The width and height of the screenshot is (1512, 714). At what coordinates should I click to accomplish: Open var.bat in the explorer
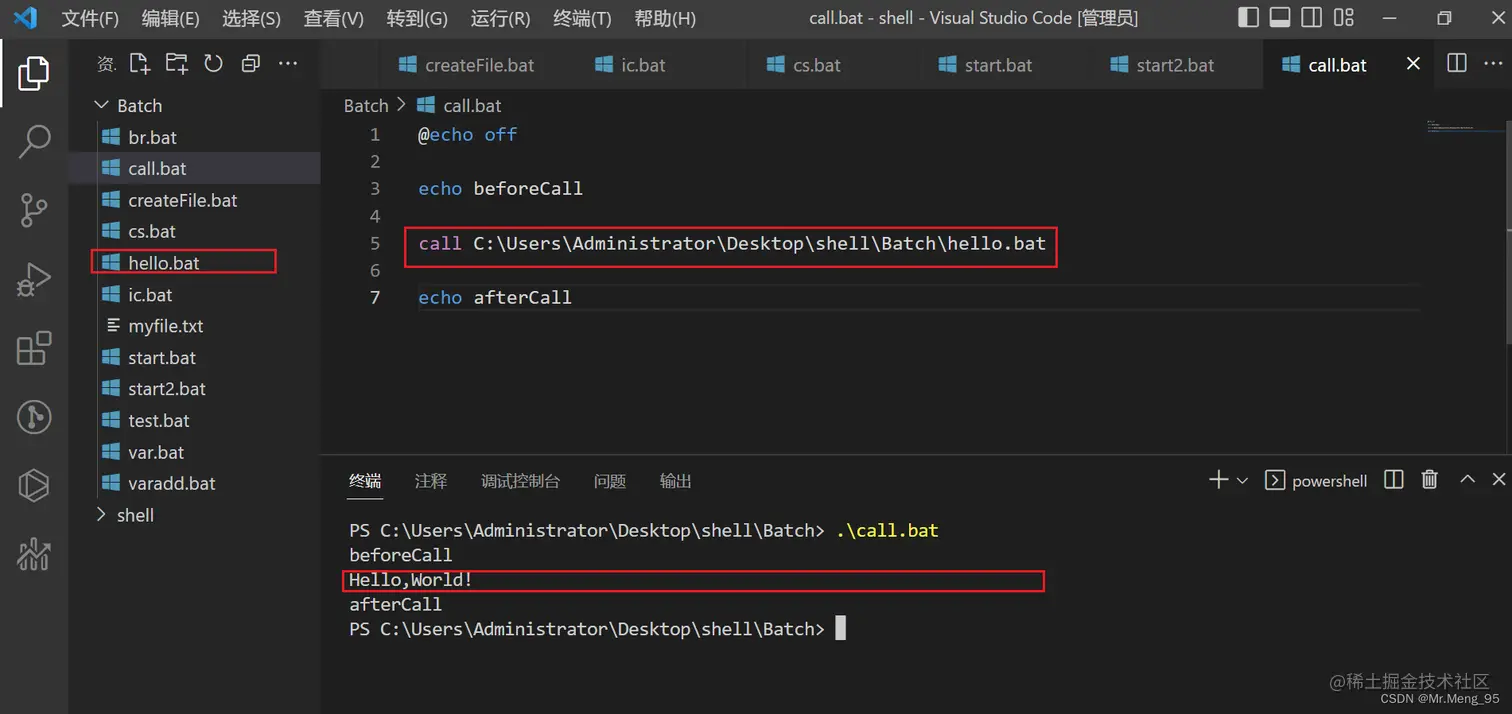click(194, 452)
